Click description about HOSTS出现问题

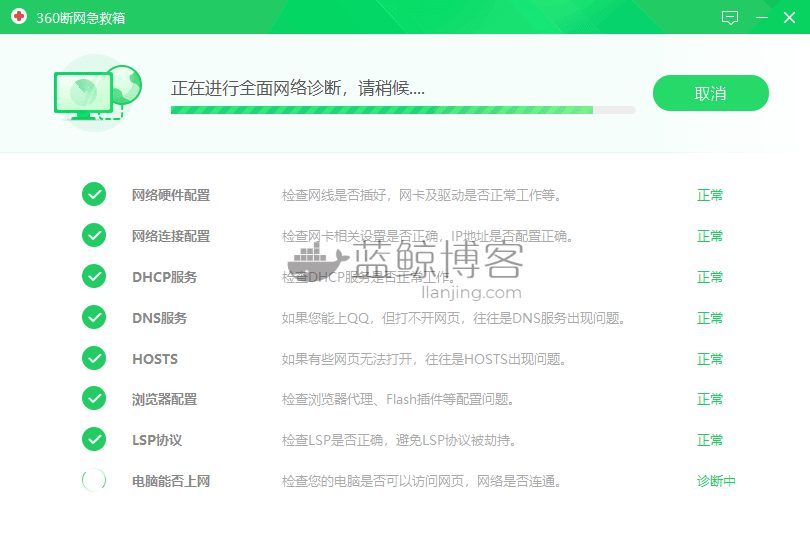coord(424,358)
